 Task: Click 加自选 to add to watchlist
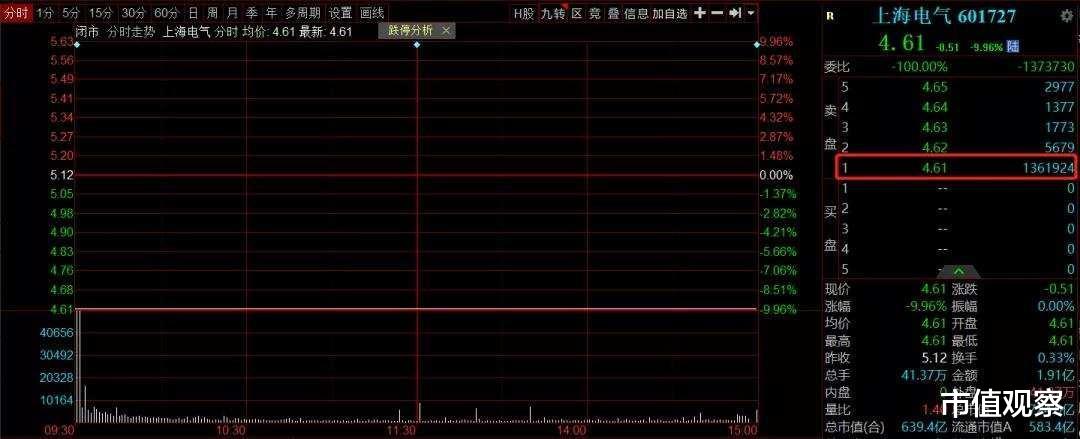click(x=670, y=13)
